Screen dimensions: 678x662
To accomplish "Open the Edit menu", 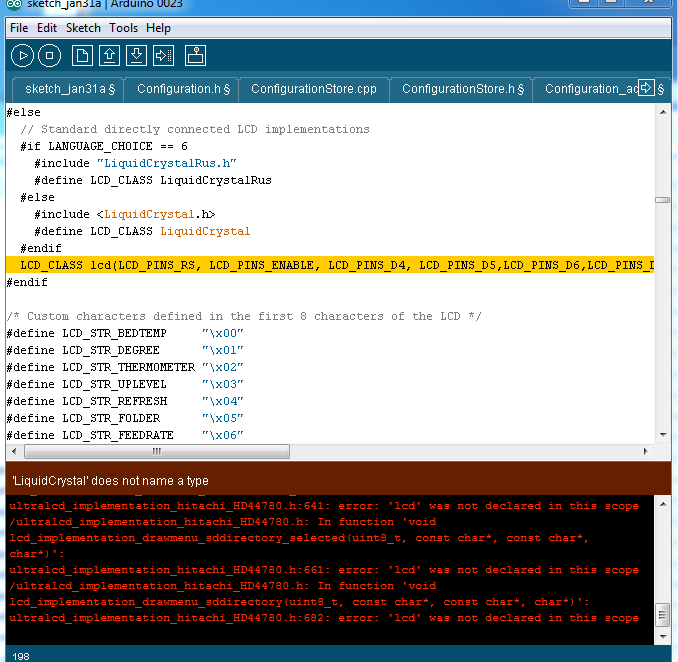I will (47, 28).
